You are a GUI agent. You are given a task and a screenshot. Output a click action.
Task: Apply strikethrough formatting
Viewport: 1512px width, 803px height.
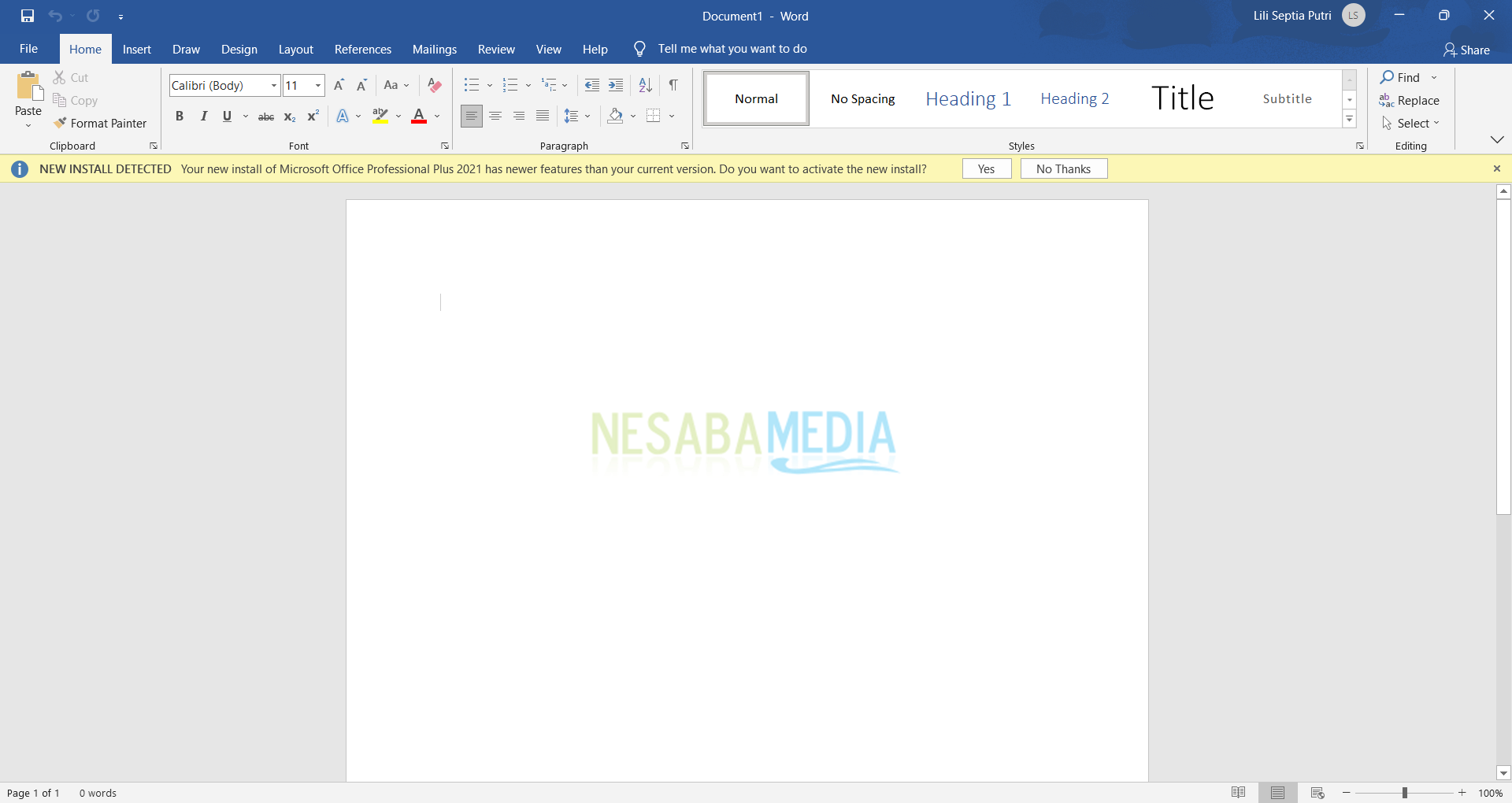[266, 117]
